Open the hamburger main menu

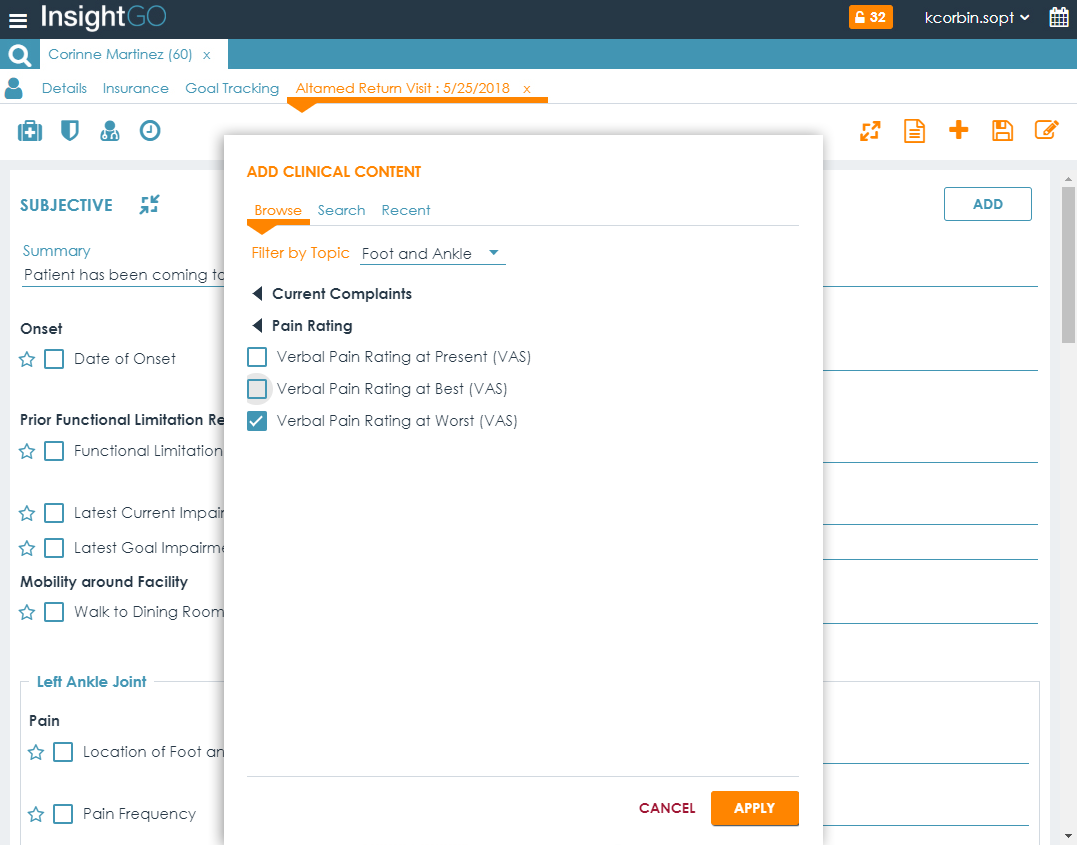(x=18, y=19)
